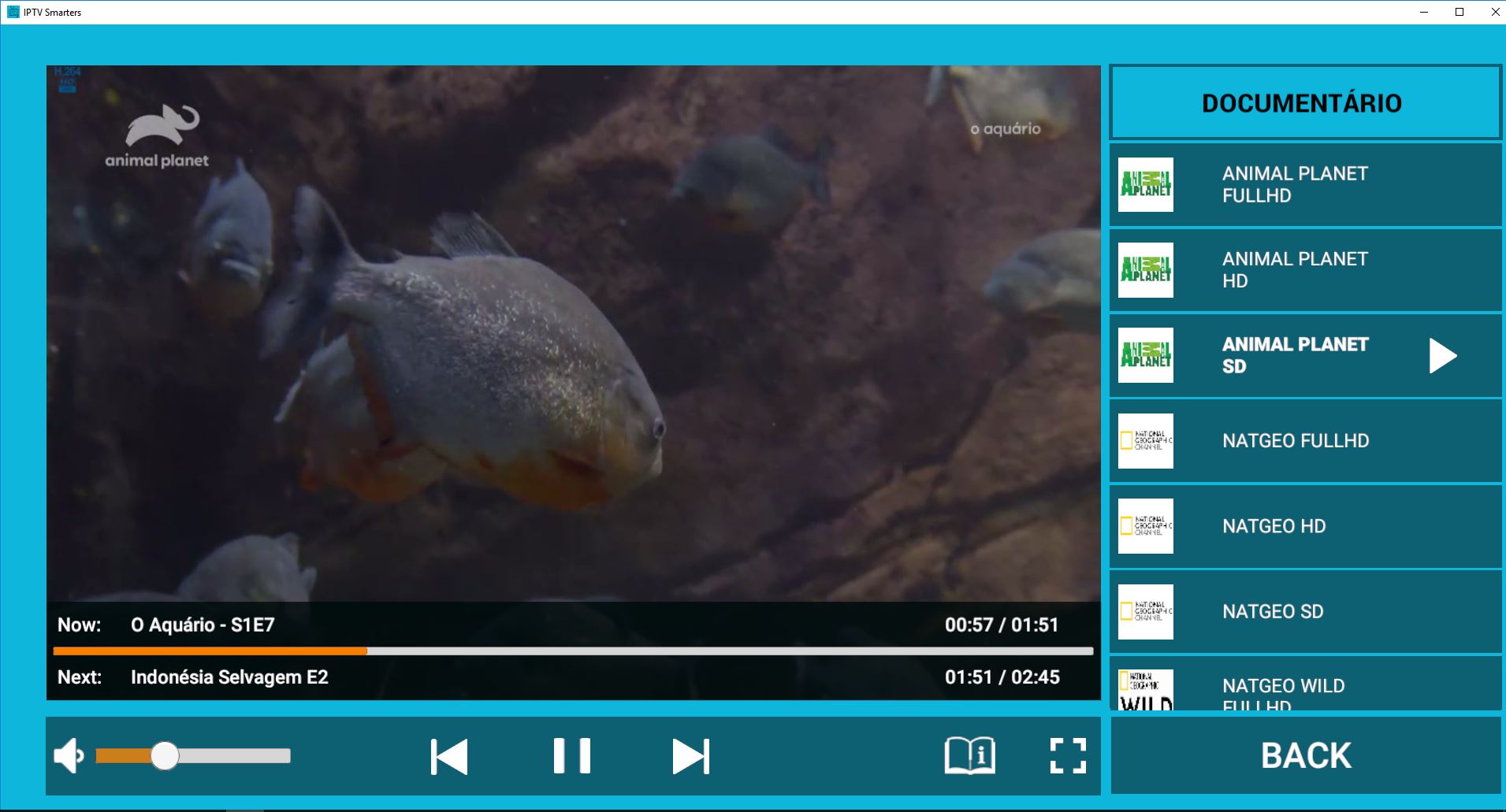Select the playing ANIMAL PLANET SD channel
This screenshot has height=812, width=1506.
(x=1305, y=355)
